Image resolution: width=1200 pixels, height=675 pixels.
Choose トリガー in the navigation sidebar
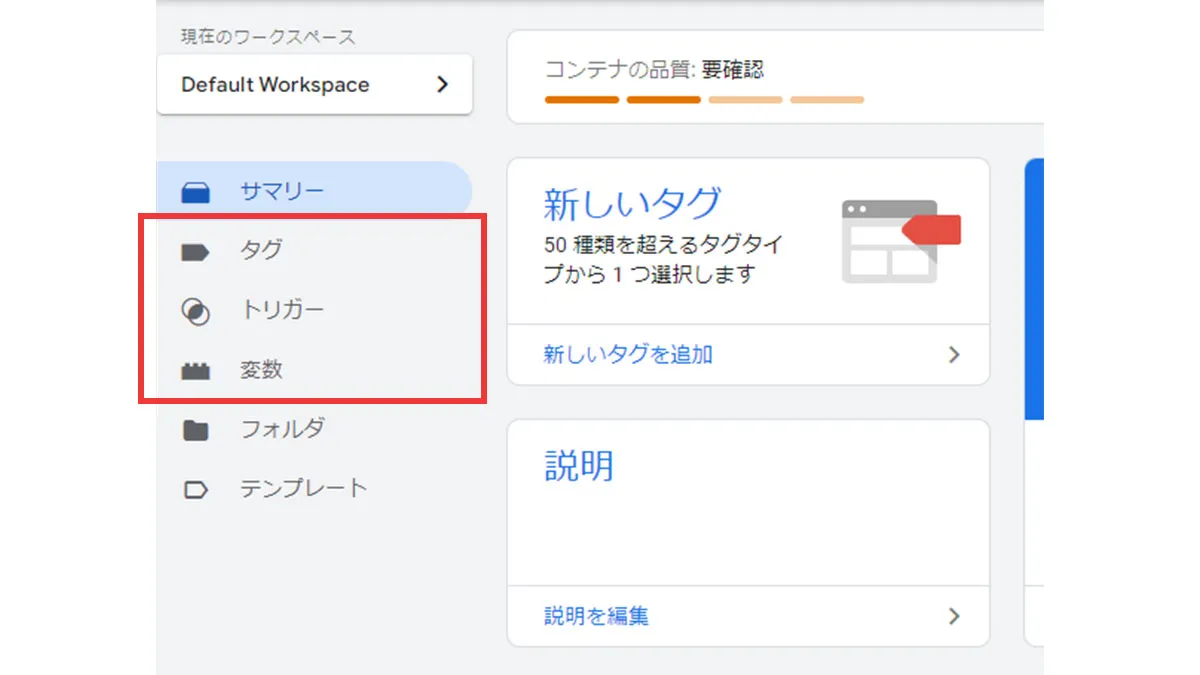pyautogui.click(x=284, y=309)
